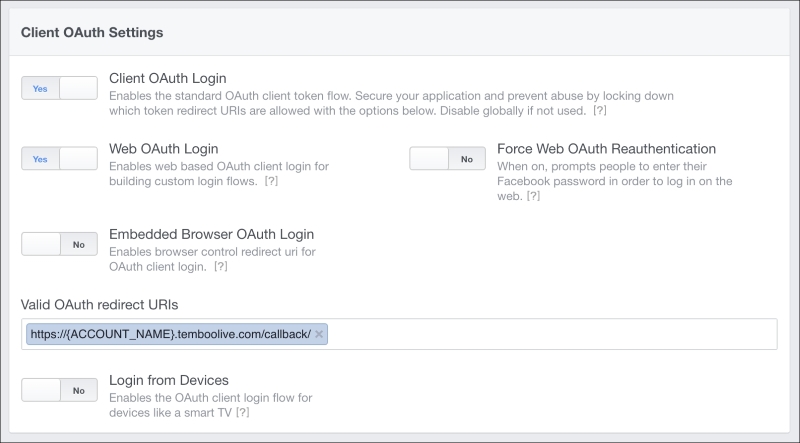Toggle the Web OAuth Login switch

click(x=59, y=159)
